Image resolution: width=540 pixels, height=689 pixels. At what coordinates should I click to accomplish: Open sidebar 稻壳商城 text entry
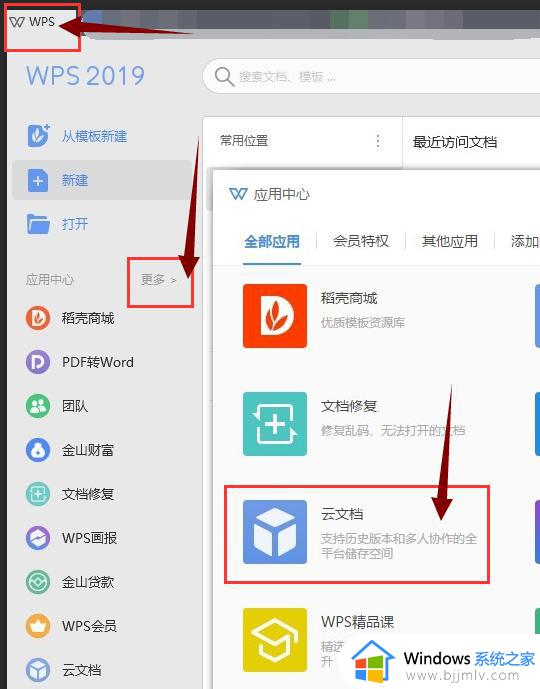[x=88, y=318]
